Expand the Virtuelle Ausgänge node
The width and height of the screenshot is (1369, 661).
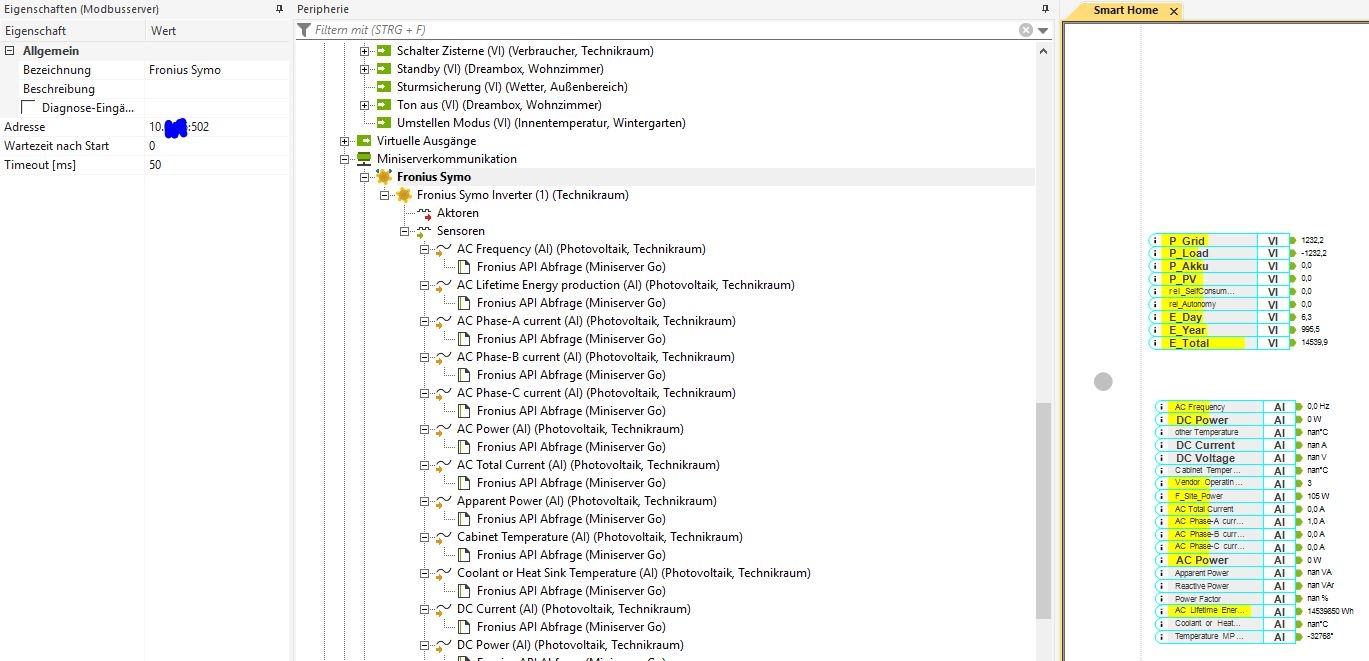(345, 141)
